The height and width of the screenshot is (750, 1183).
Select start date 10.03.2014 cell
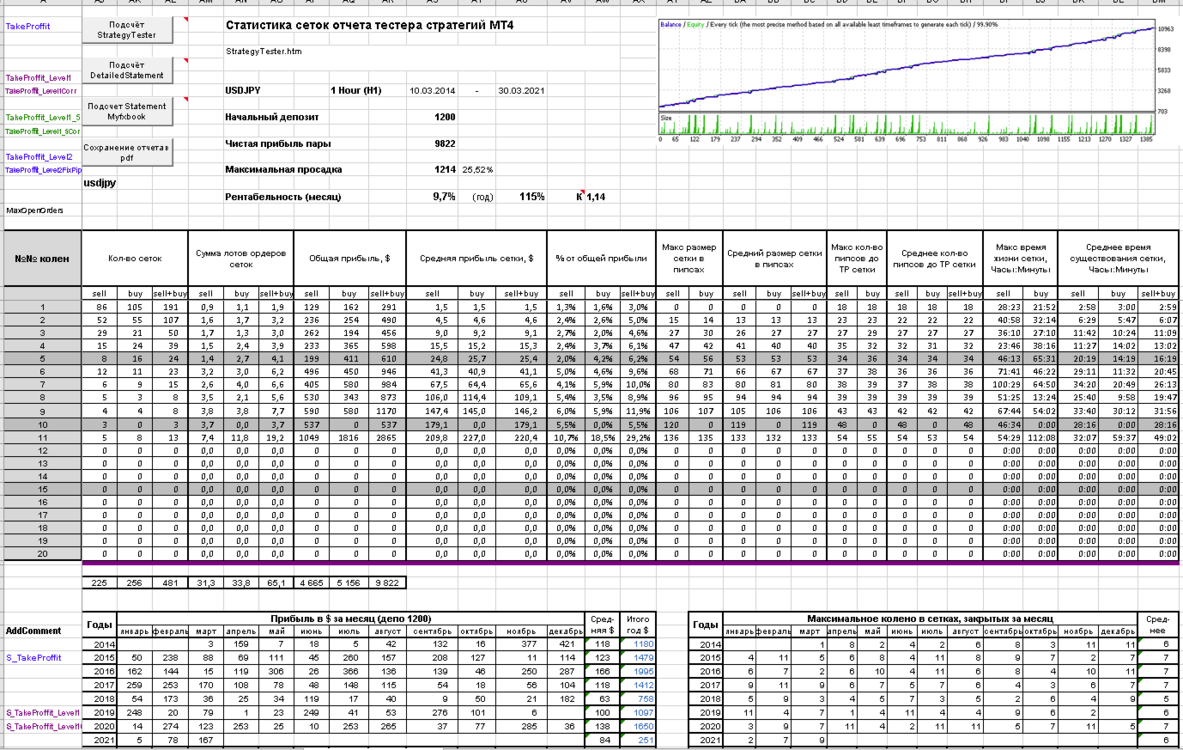point(432,91)
